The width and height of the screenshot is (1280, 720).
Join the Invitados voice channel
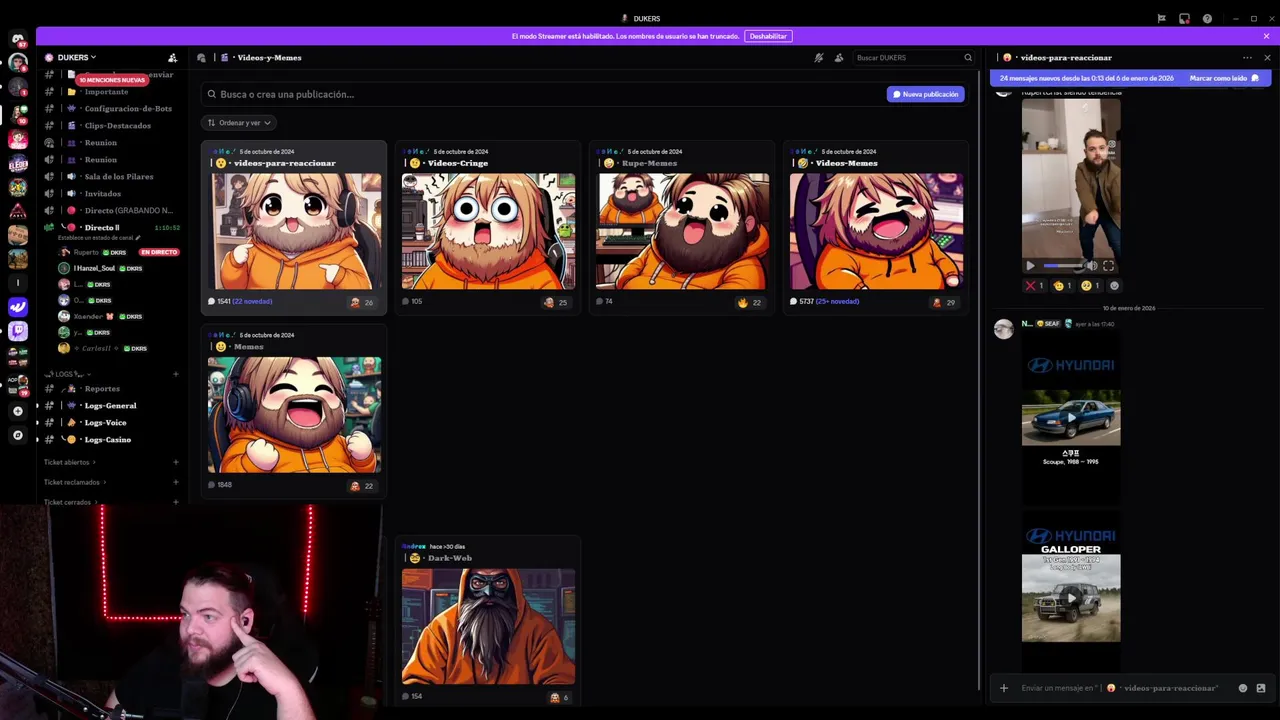coord(111,194)
